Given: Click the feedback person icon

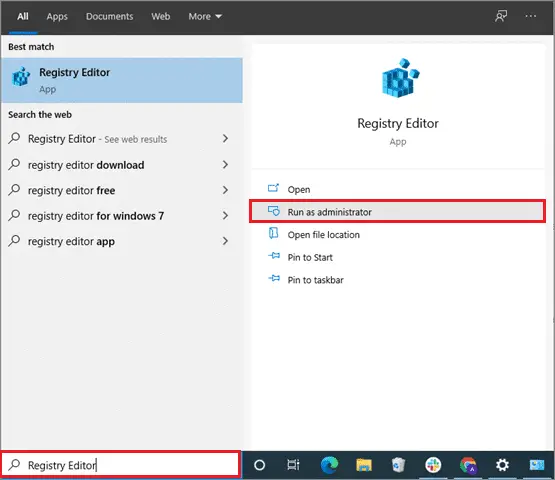Looking at the screenshot, I should point(501,16).
